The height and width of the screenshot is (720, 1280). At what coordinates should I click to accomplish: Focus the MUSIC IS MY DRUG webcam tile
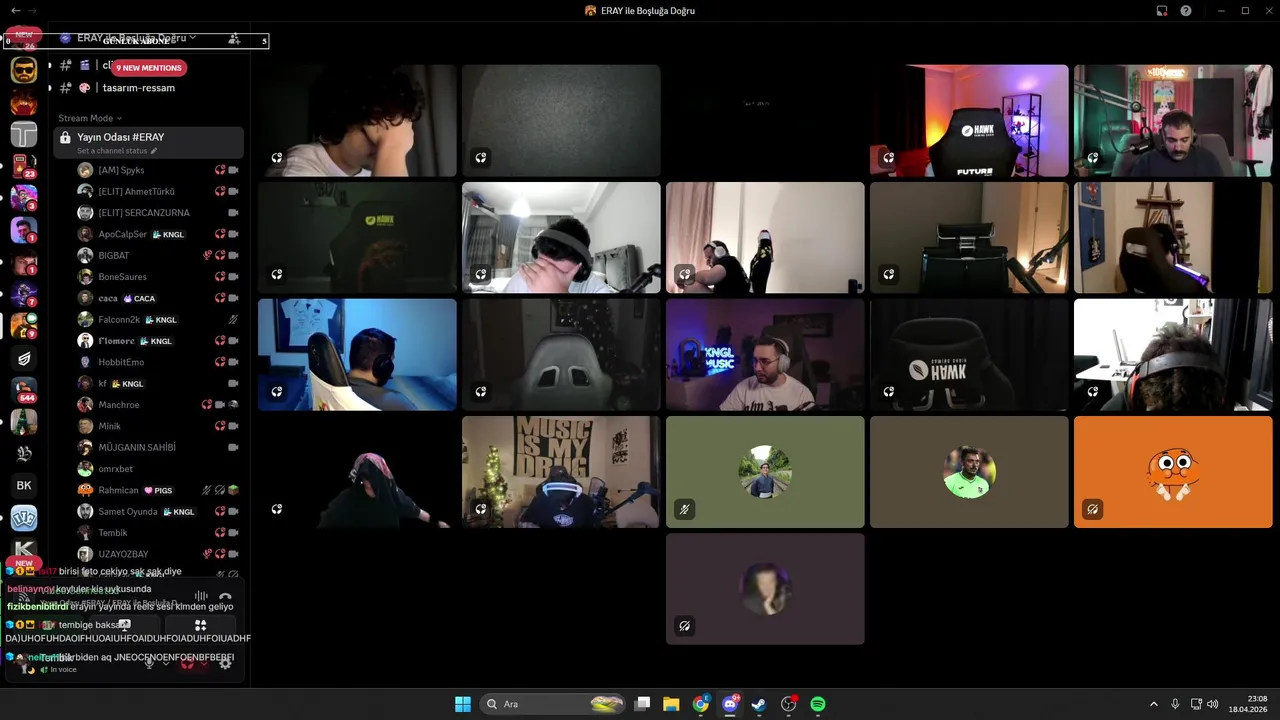pos(561,472)
